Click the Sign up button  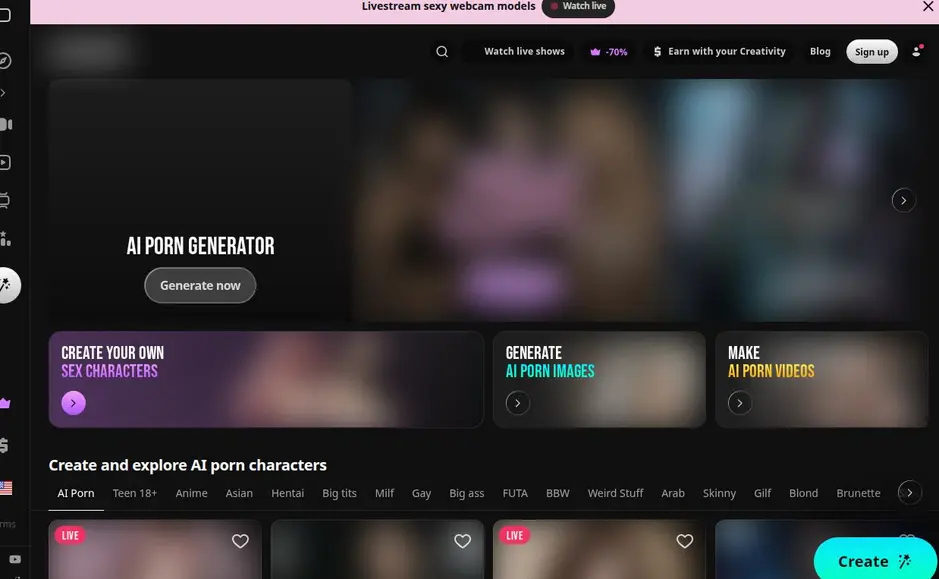coord(871,51)
